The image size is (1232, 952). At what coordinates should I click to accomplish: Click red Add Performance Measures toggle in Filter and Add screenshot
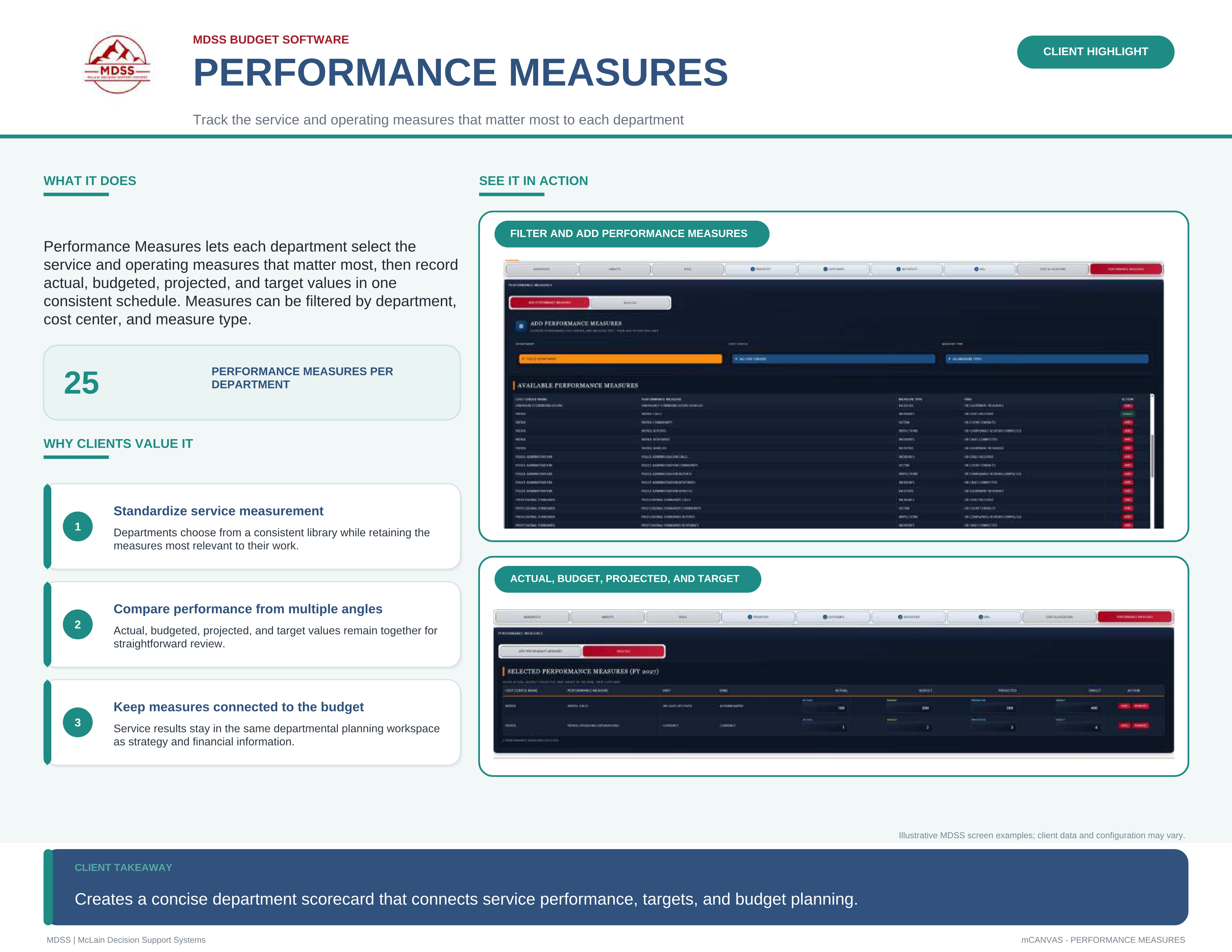click(550, 303)
